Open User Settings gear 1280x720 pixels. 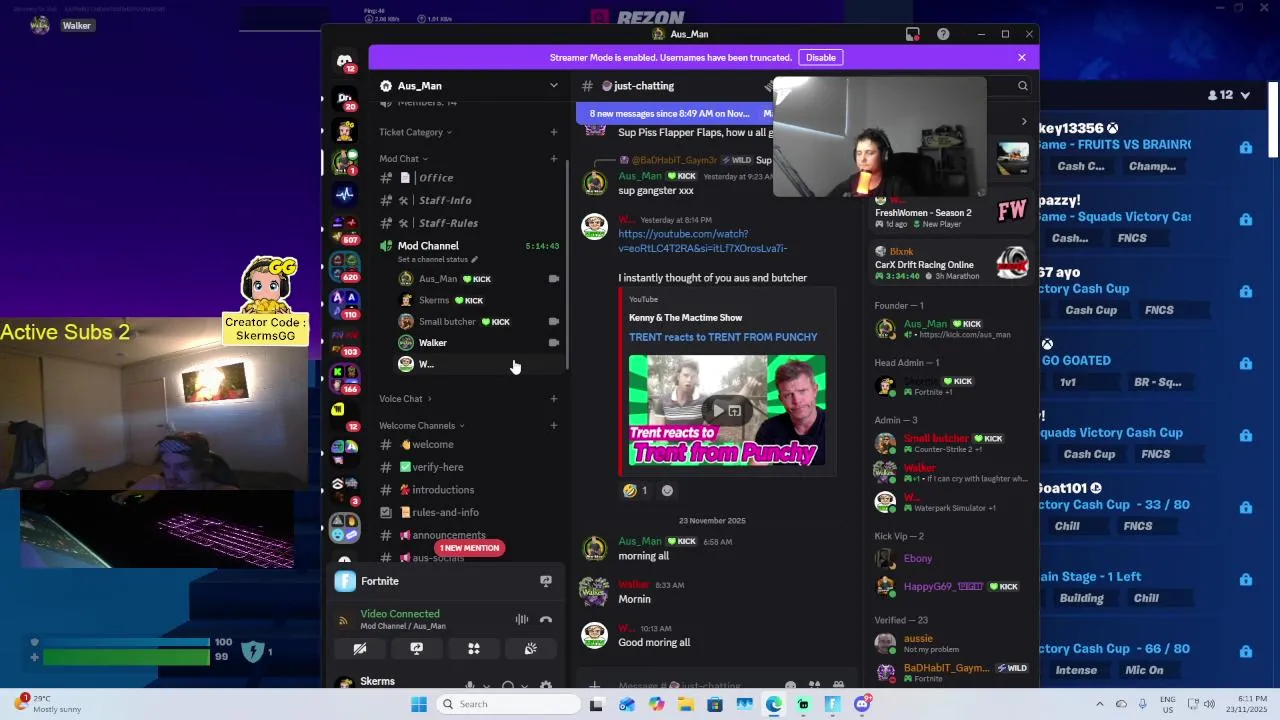tap(546, 685)
